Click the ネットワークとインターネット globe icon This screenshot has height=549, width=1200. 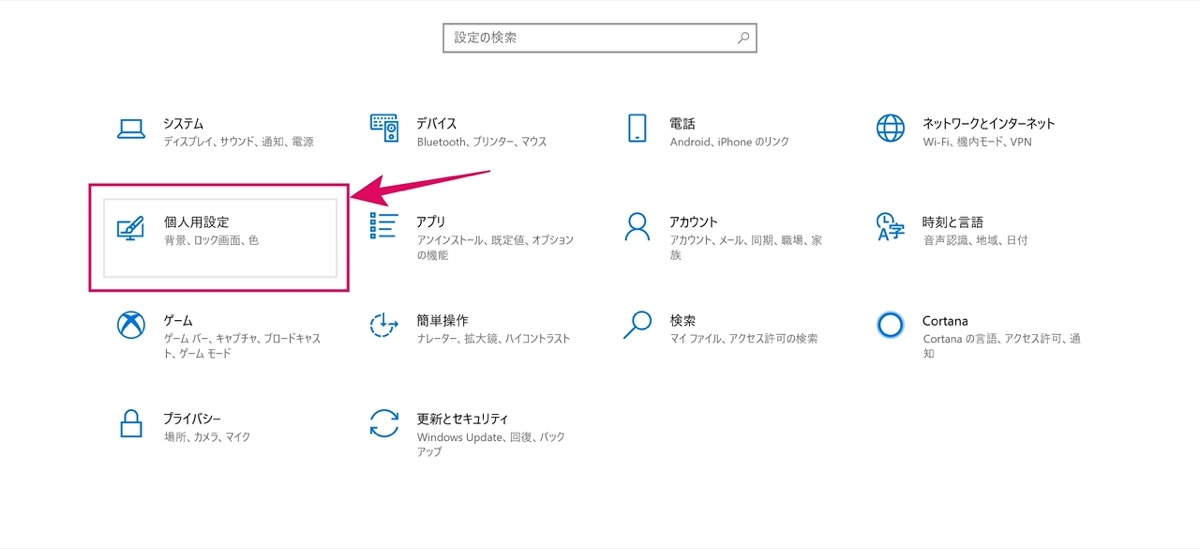889,128
